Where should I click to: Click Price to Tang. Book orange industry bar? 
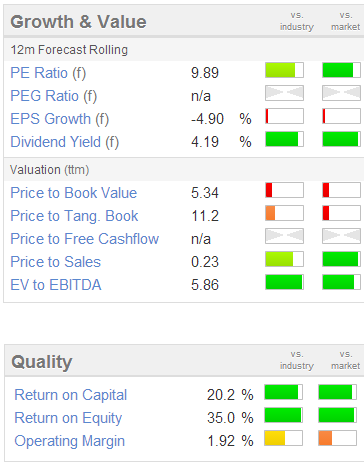pos(284,213)
